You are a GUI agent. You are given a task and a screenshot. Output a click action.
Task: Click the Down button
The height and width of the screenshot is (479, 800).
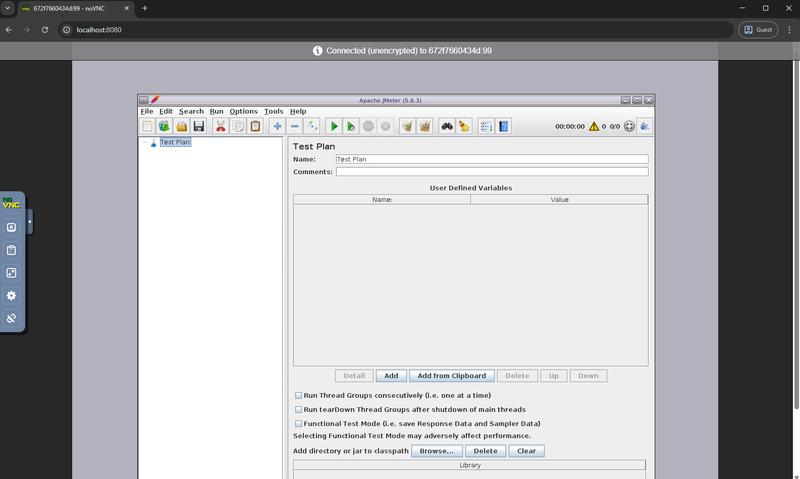pyautogui.click(x=588, y=376)
